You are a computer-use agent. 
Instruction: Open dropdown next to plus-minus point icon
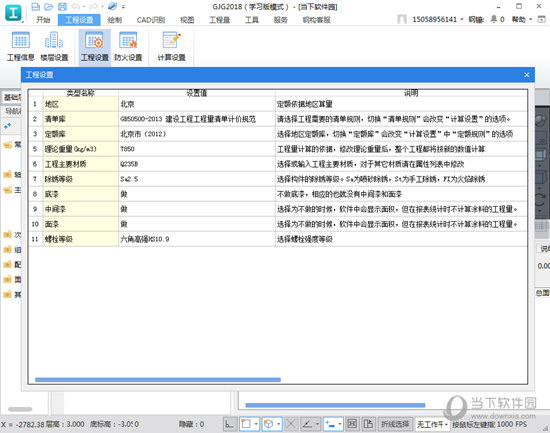coord(340,424)
